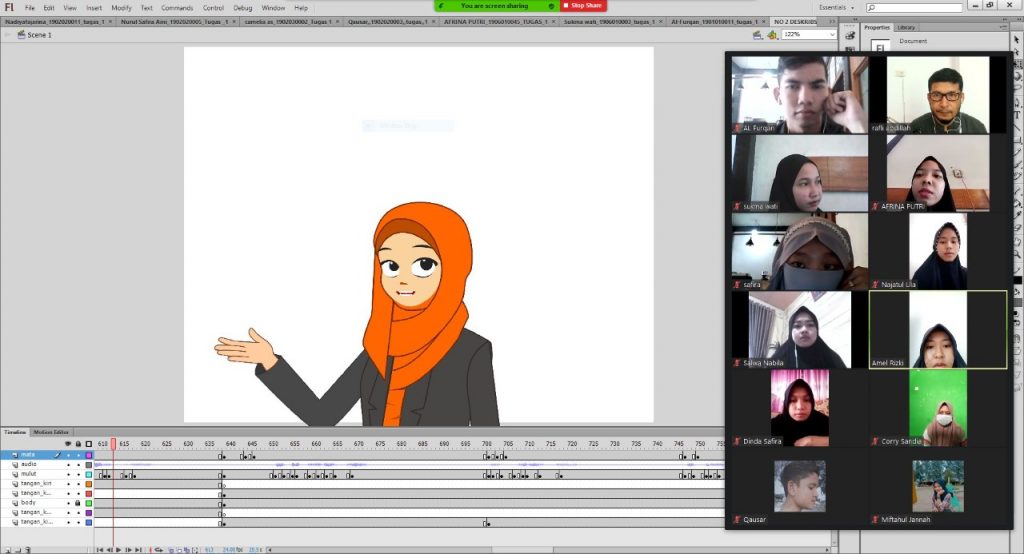Image resolution: width=1024 pixels, height=554 pixels.
Task: Click the tangan_kiri layer orange color swatch
Action: pos(88,484)
